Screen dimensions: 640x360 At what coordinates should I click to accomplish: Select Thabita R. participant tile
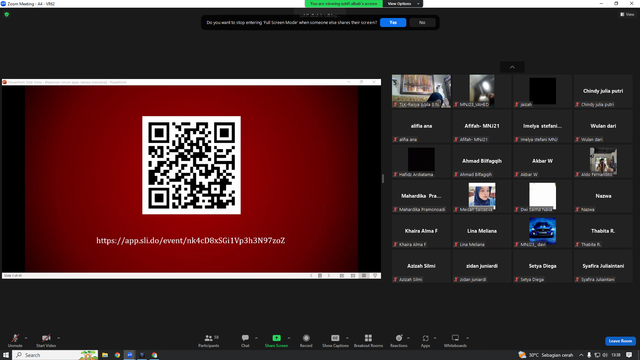click(x=603, y=231)
